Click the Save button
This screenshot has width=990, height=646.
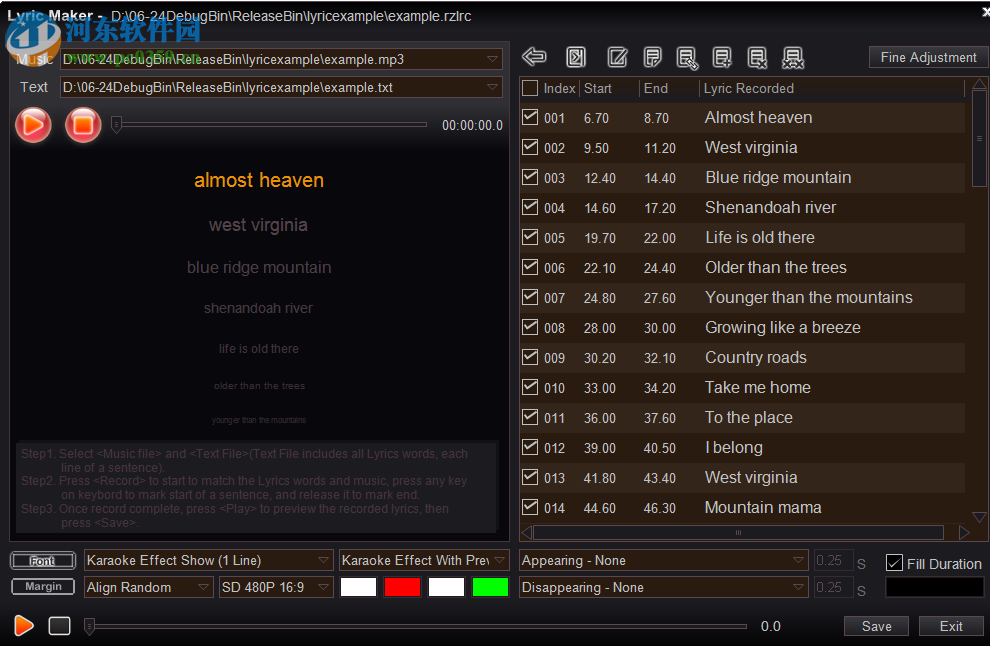point(876,626)
